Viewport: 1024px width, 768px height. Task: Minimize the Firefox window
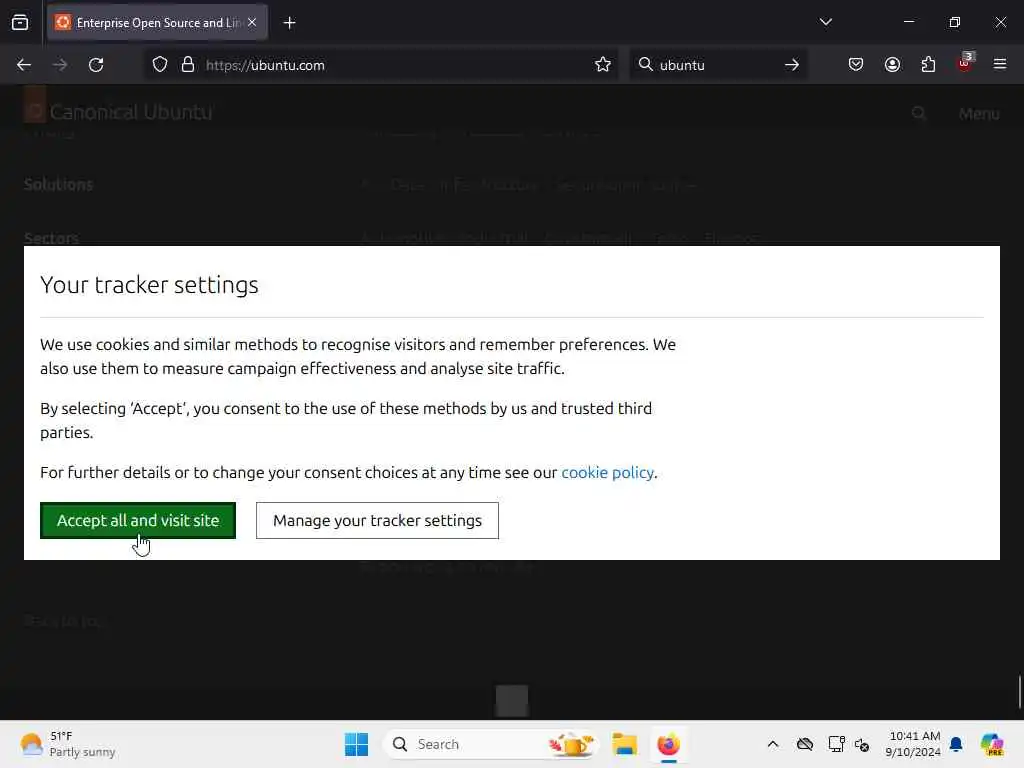(909, 22)
